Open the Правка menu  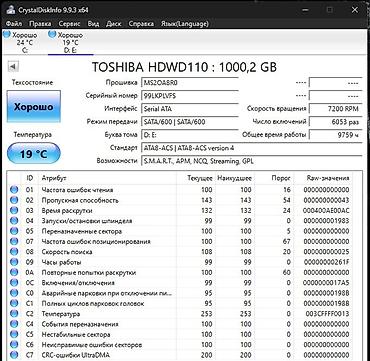coord(40,24)
